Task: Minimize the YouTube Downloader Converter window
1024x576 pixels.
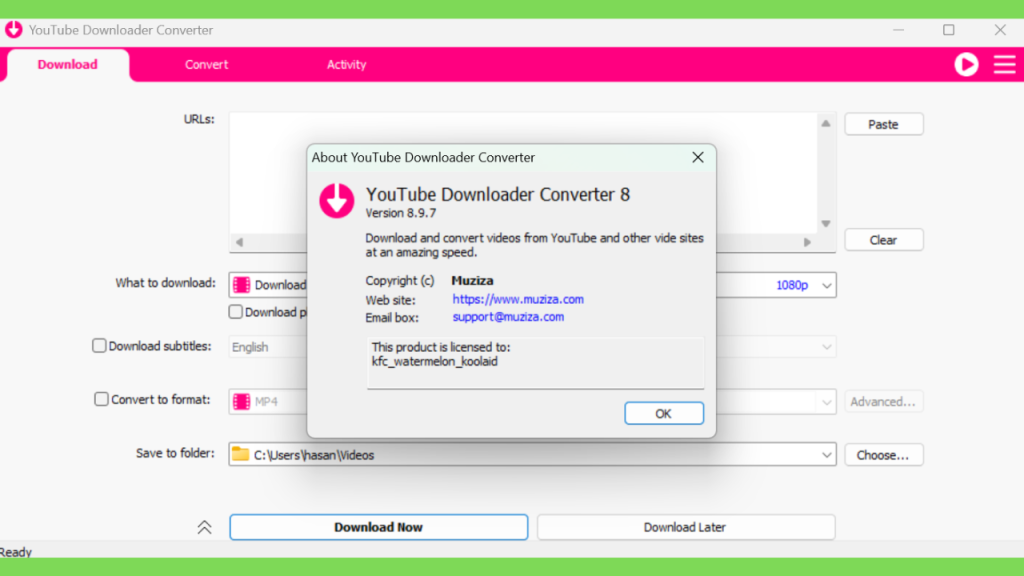Action: pos(899,30)
